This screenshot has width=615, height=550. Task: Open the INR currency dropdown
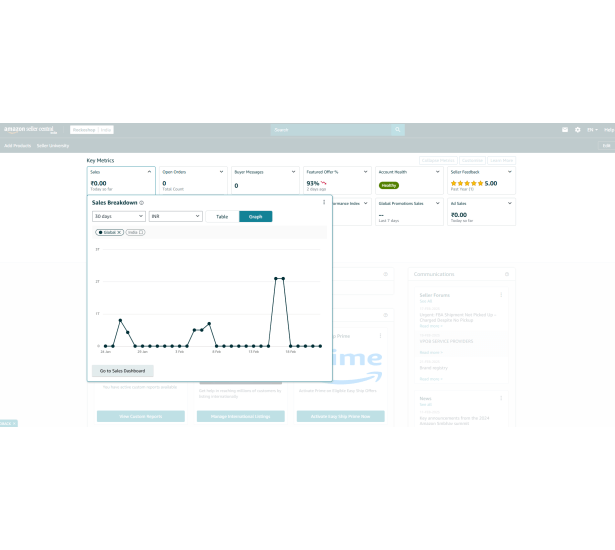coord(176,216)
